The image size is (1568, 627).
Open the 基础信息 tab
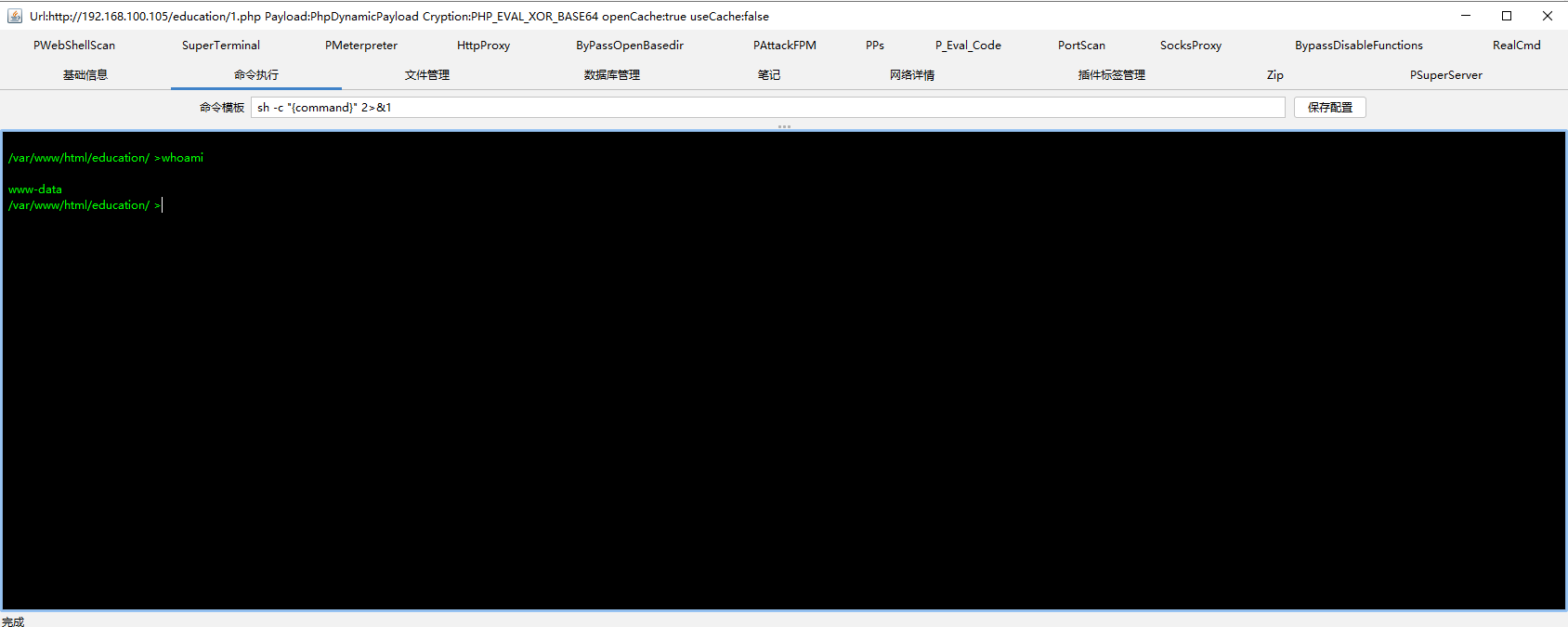coord(85,74)
